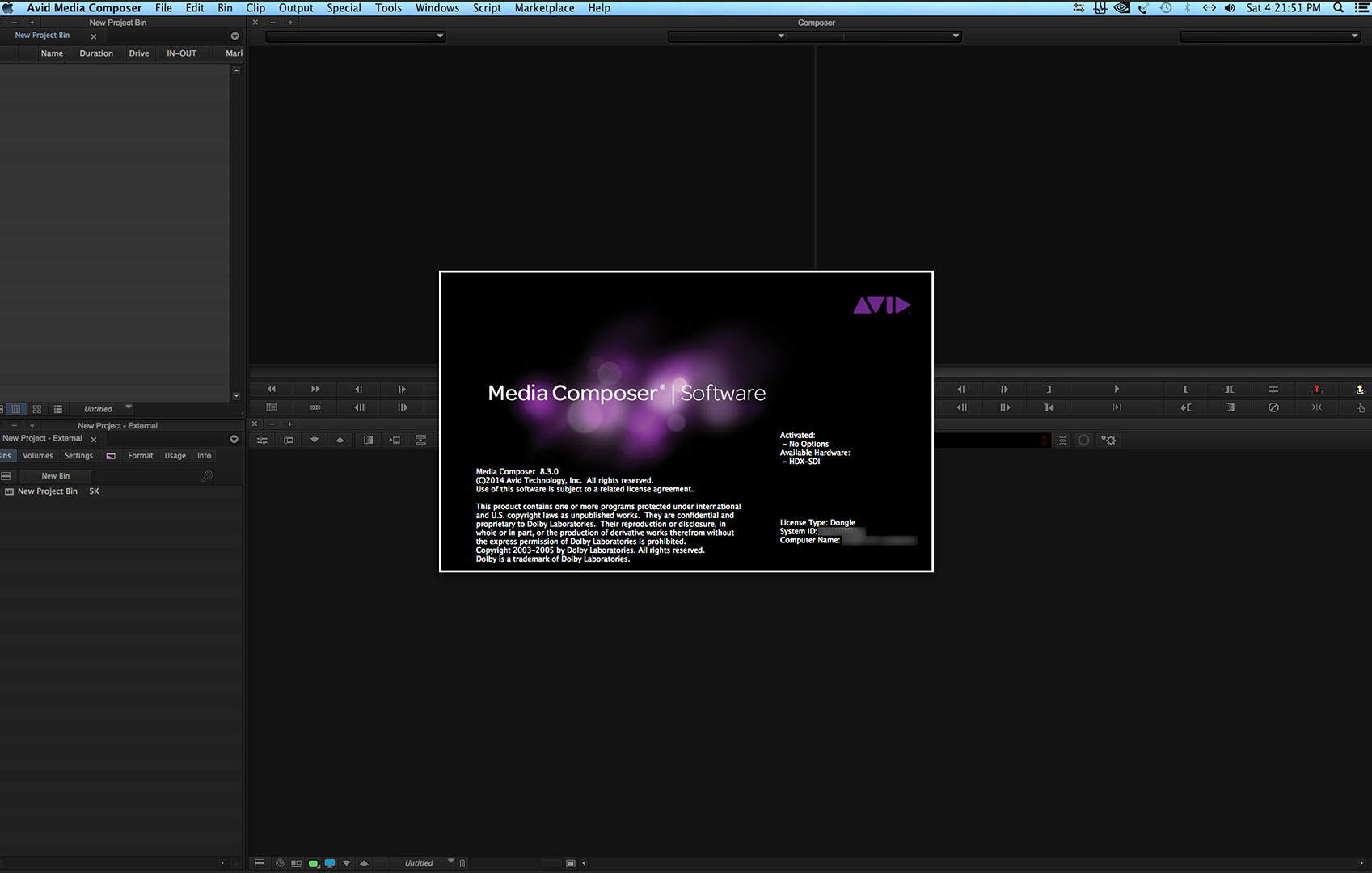Switch bin to Frame view icon

tap(36, 409)
